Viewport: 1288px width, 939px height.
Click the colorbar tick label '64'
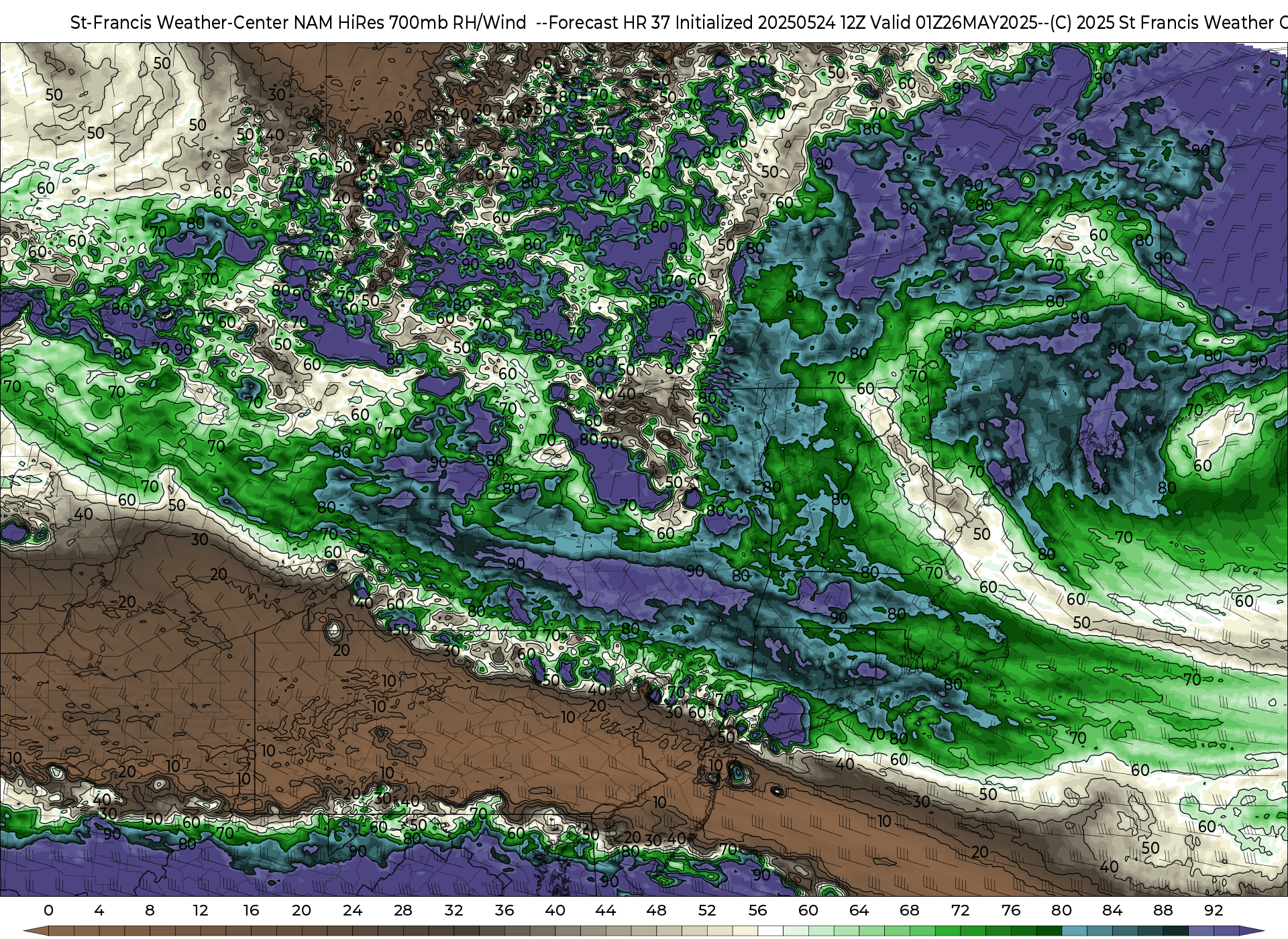(859, 910)
